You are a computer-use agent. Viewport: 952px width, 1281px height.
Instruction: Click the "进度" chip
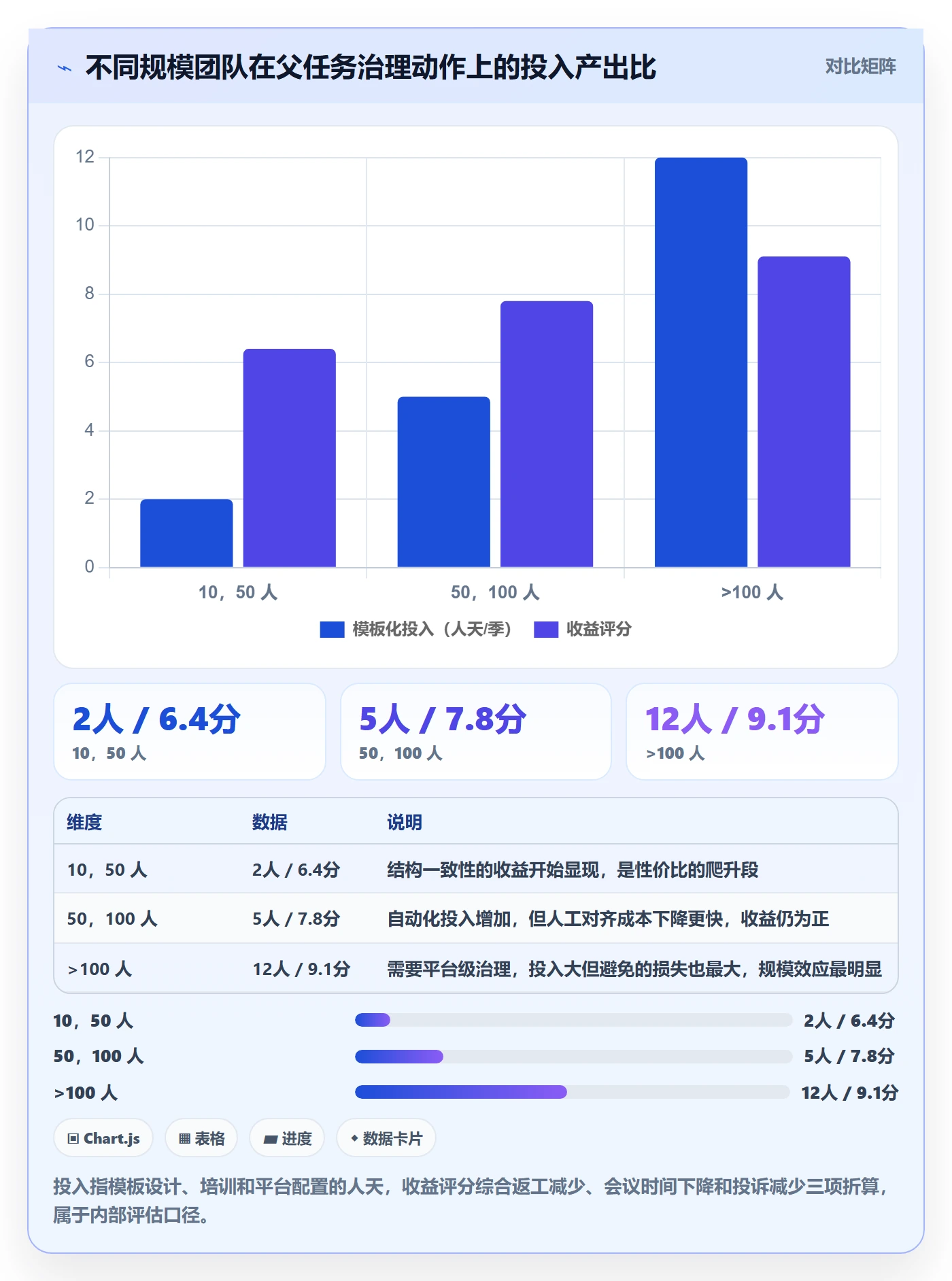pyautogui.click(x=287, y=1138)
